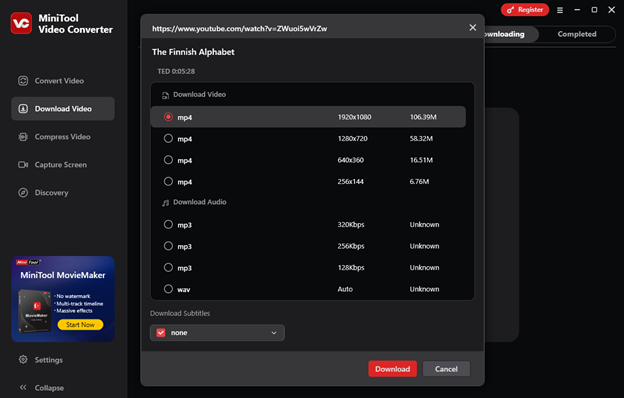
Task: Expand the subtitles dropdown arrow
Action: 274,333
